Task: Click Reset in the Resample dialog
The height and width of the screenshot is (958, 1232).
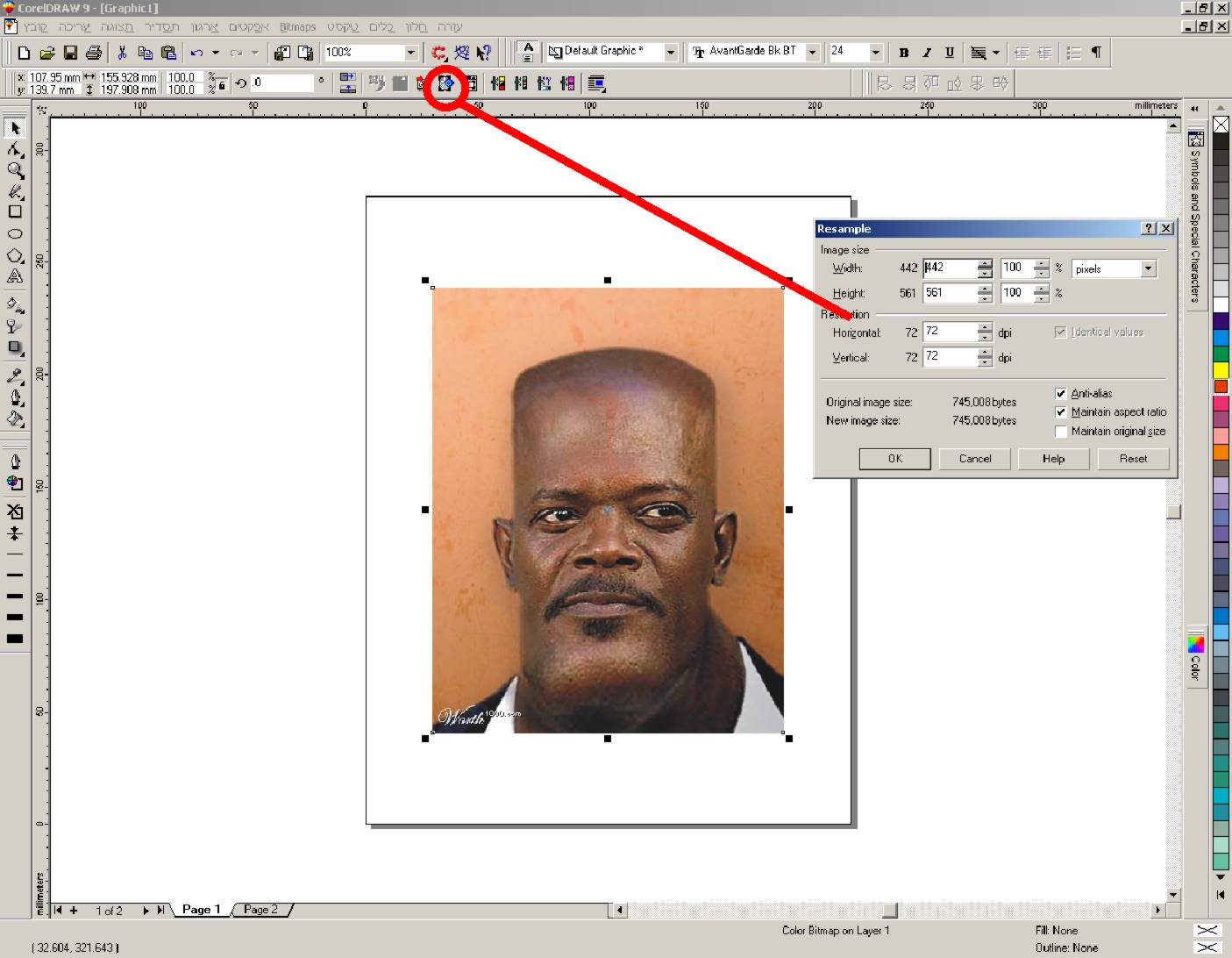Action: click(1133, 459)
